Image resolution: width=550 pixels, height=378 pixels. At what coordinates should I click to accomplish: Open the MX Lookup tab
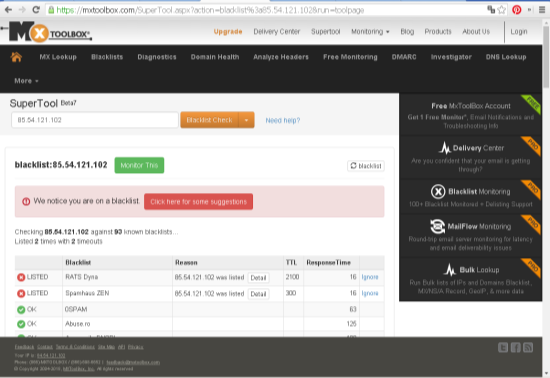[x=58, y=57]
